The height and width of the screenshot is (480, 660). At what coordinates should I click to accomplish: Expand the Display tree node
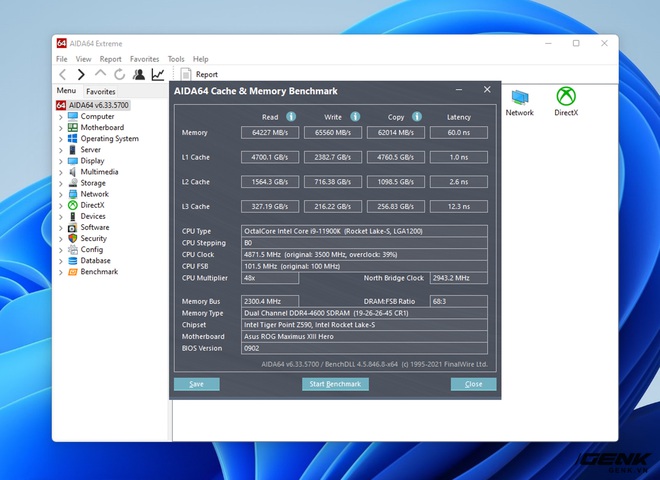[x=61, y=161]
